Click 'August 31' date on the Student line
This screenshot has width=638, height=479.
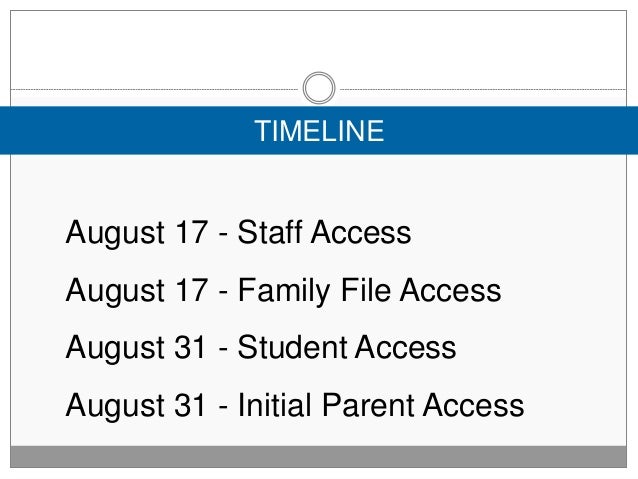click(135, 348)
